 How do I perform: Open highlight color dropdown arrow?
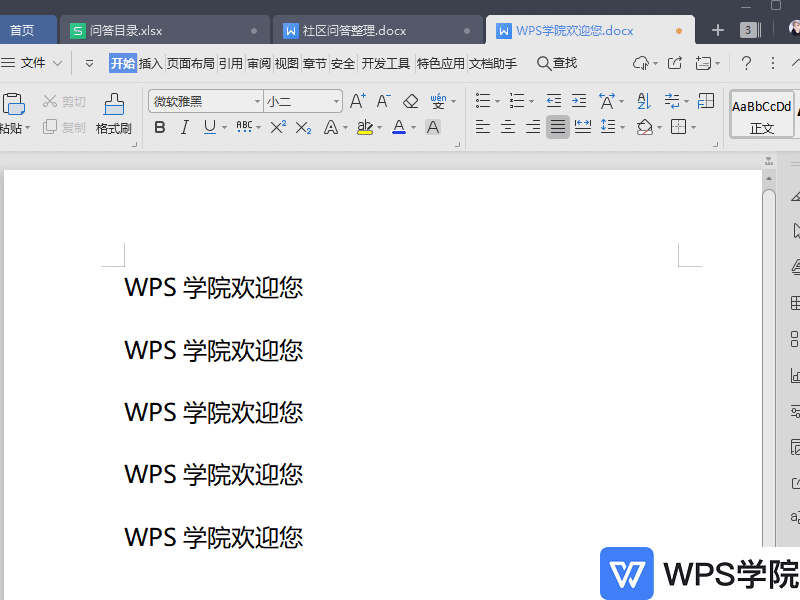click(x=380, y=128)
